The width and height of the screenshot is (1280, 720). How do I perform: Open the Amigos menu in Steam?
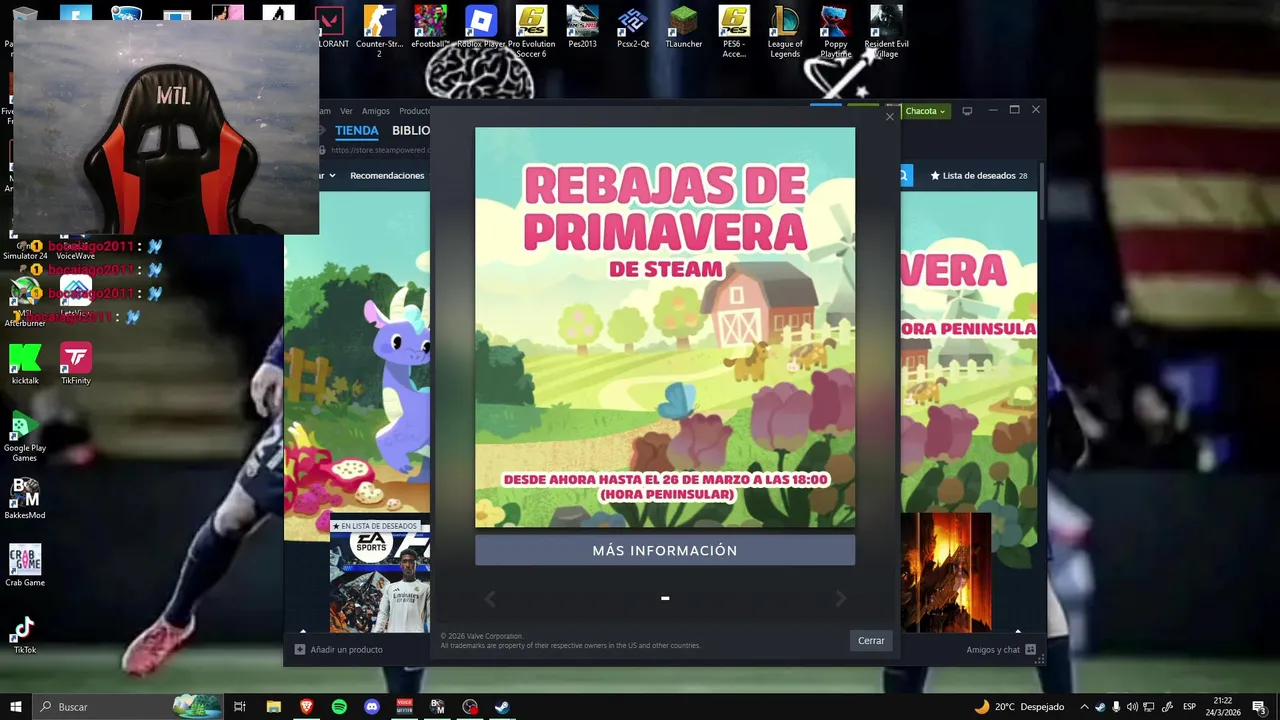(376, 111)
